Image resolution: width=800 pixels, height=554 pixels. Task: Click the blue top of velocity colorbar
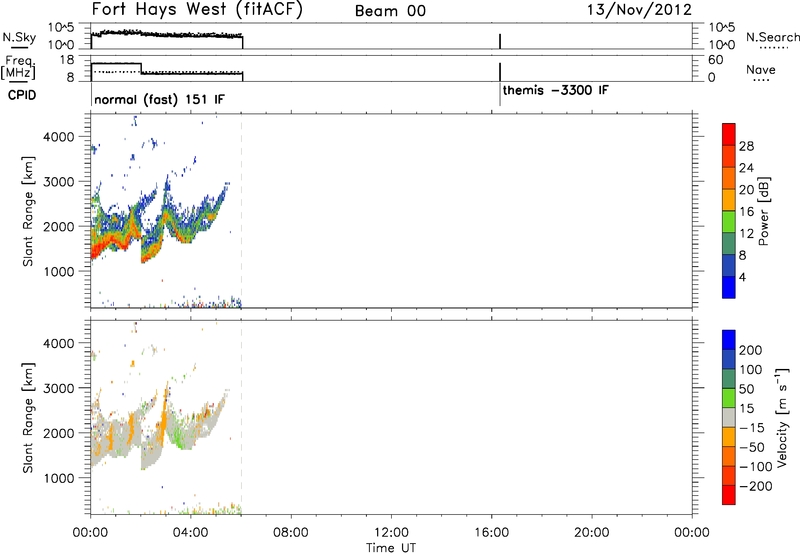pyautogui.click(x=729, y=340)
